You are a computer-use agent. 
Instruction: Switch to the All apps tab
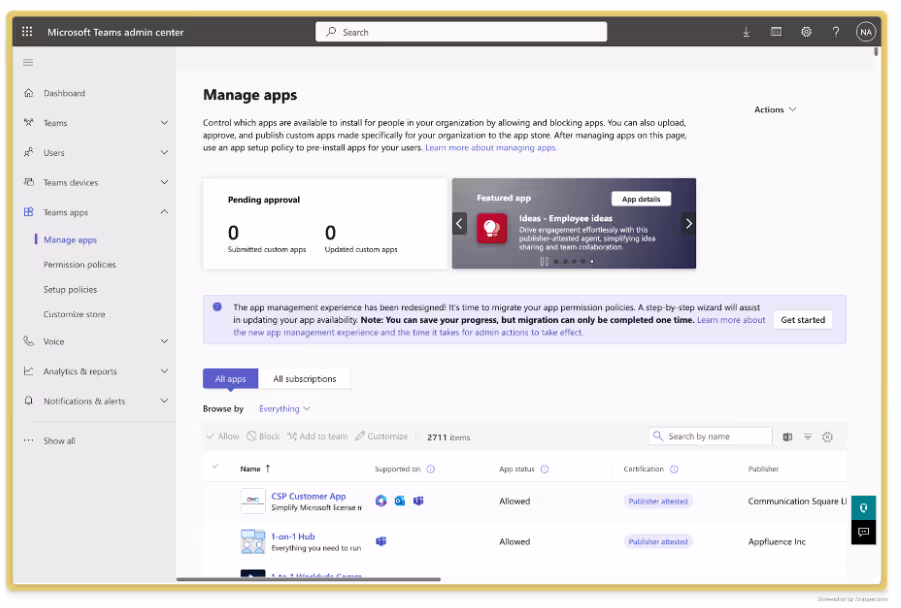point(230,379)
